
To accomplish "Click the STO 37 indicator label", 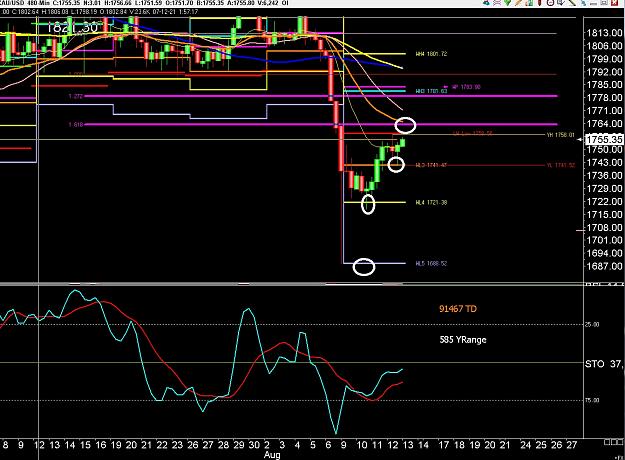I will point(603,364).
